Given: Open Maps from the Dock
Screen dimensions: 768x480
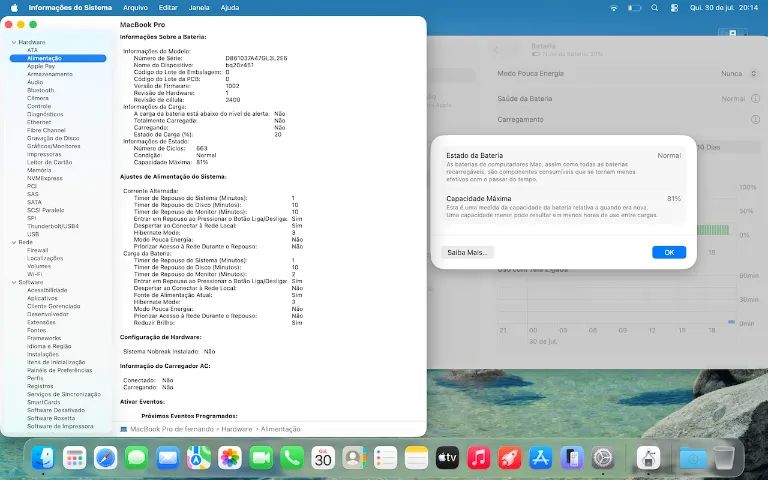Looking at the screenshot, I should click(x=199, y=458).
